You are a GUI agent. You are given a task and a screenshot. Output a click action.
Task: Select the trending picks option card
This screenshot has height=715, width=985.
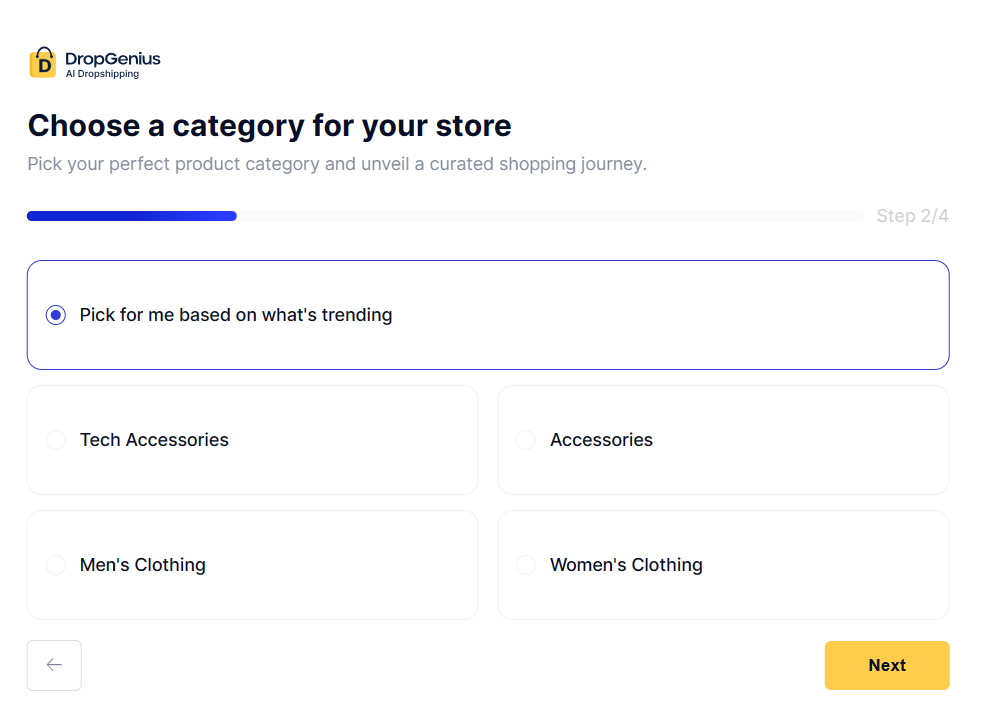tap(488, 314)
